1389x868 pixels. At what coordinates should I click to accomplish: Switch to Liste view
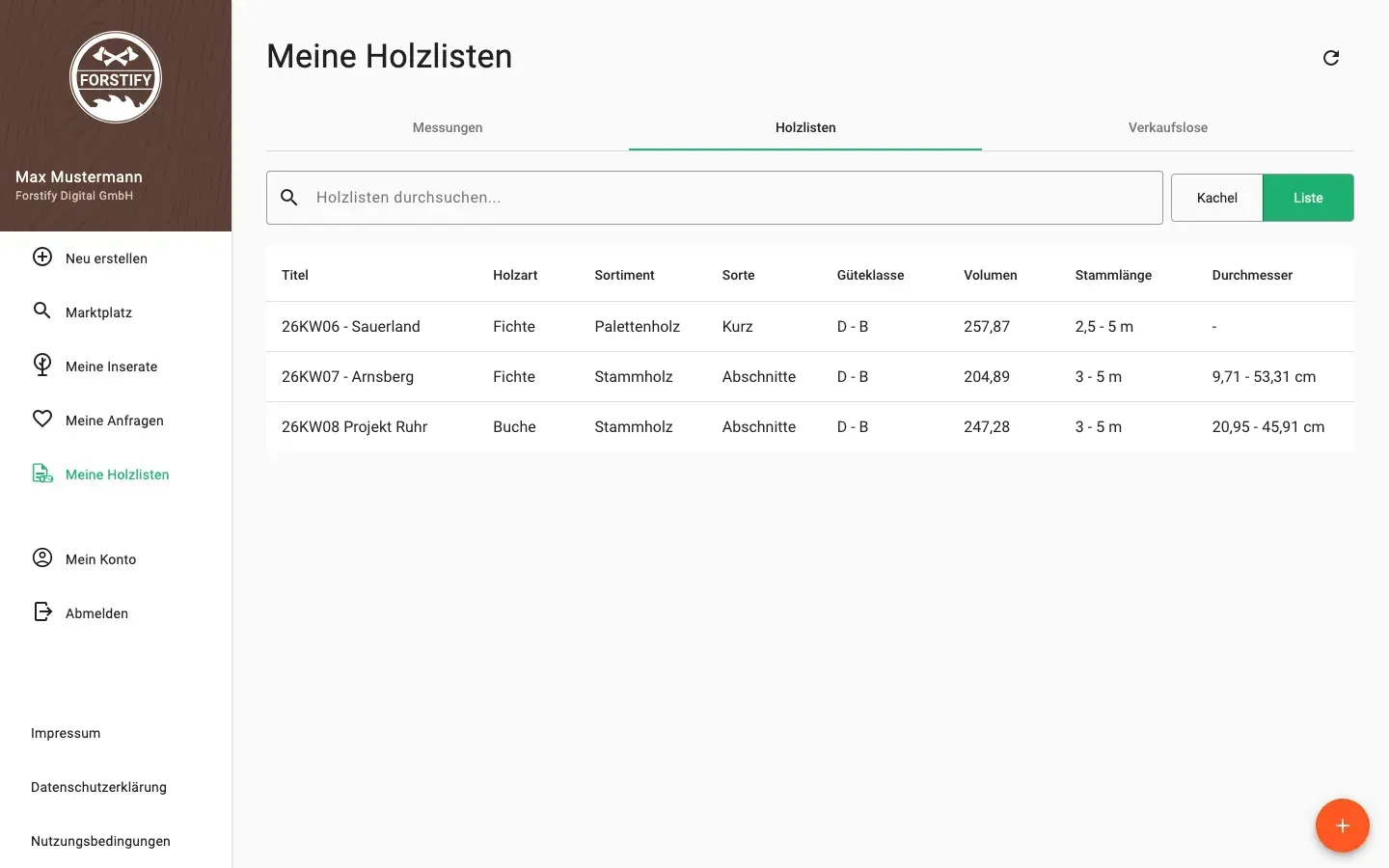pyautogui.click(x=1308, y=198)
